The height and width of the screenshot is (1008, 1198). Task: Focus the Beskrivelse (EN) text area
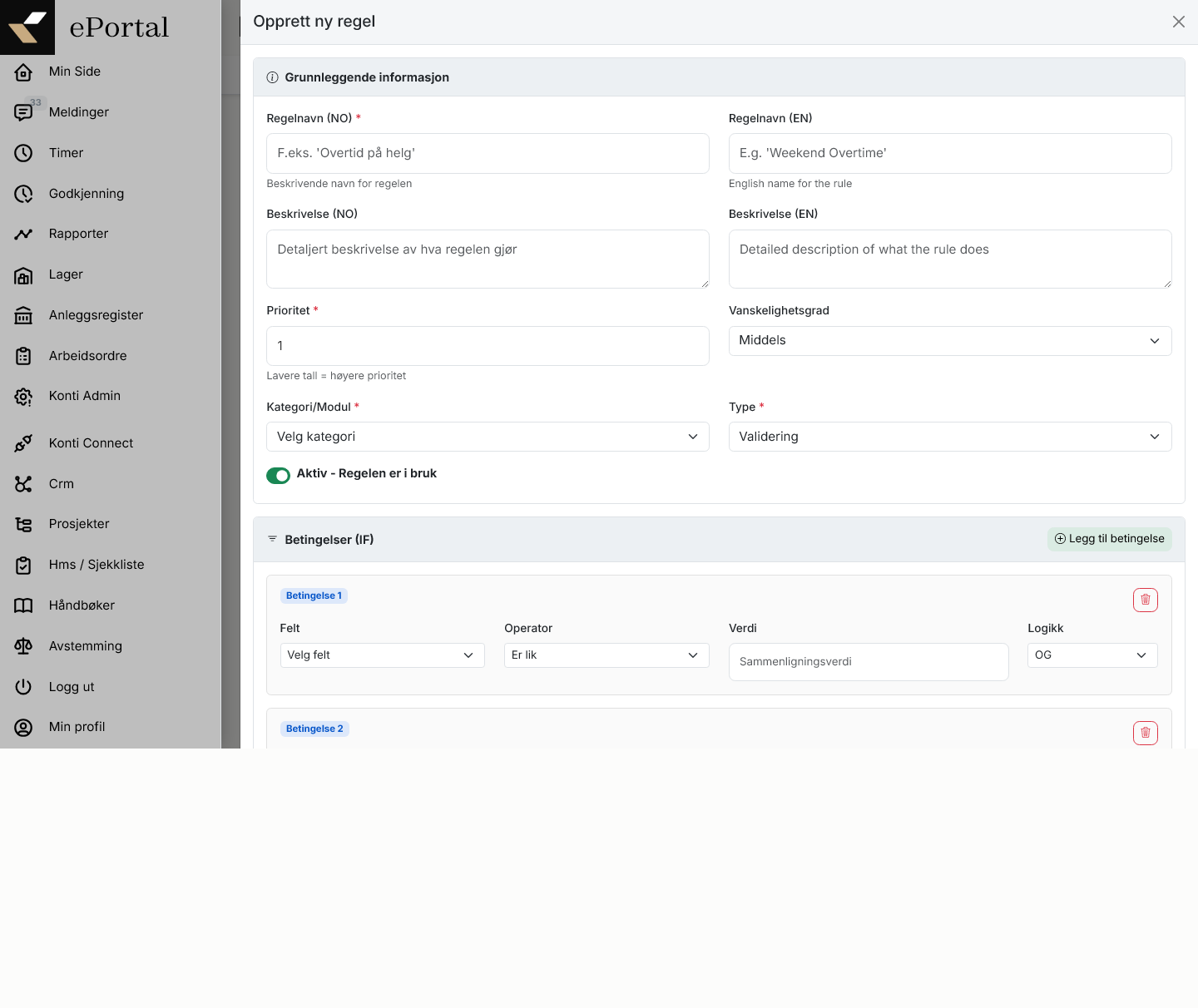(x=950, y=259)
